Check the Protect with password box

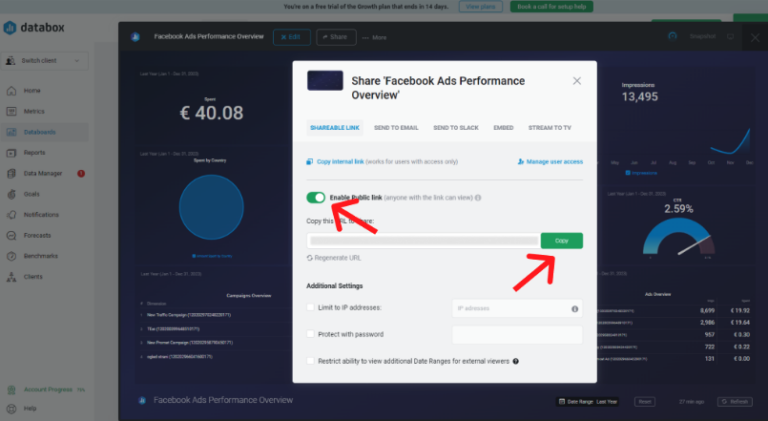(312, 334)
